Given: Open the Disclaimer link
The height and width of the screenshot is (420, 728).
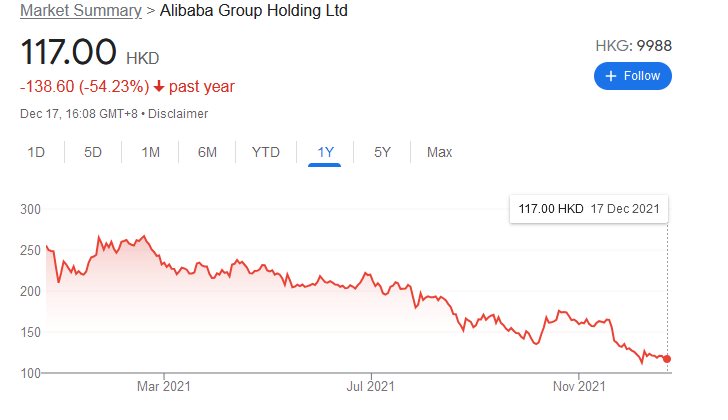Looking at the screenshot, I should [x=181, y=113].
